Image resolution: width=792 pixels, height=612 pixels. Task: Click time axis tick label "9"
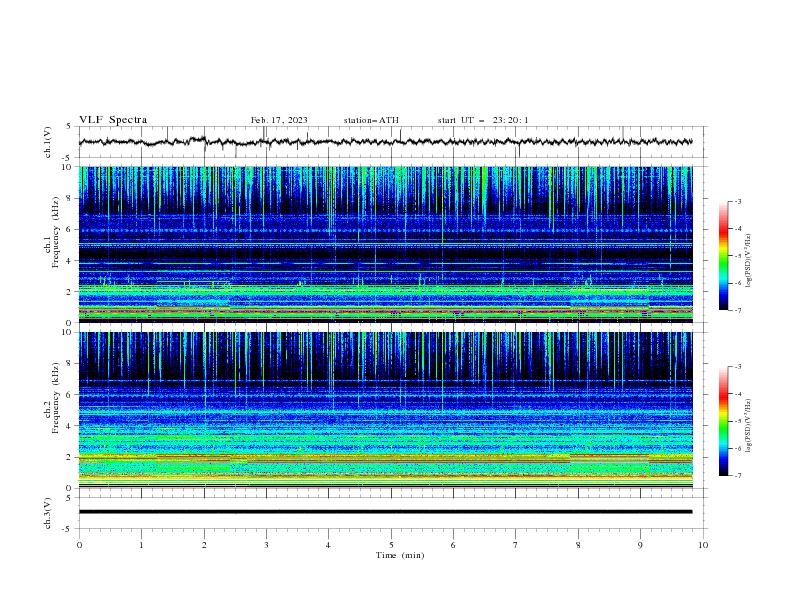(640, 545)
